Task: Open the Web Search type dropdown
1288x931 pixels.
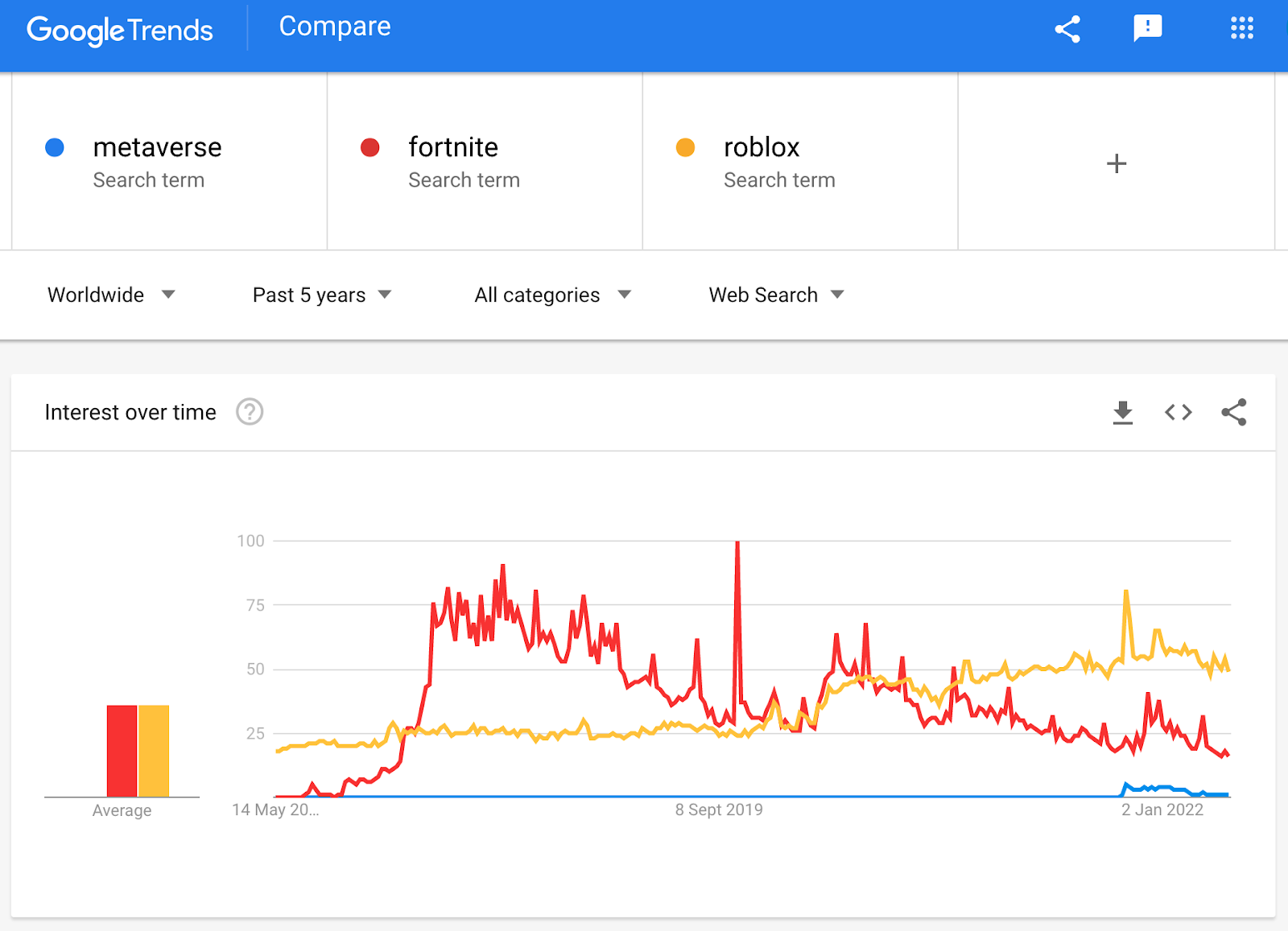Action: [777, 295]
